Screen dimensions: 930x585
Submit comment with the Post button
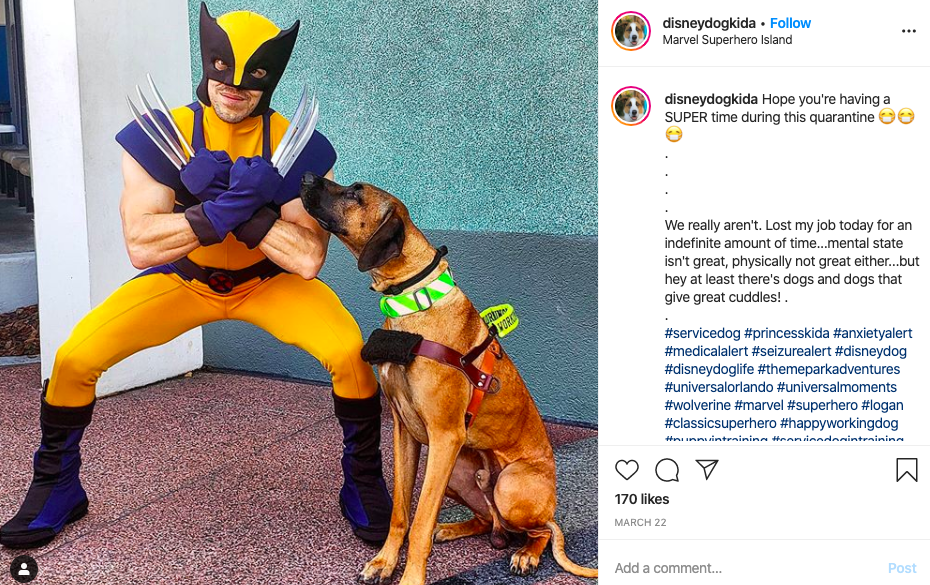(902, 568)
